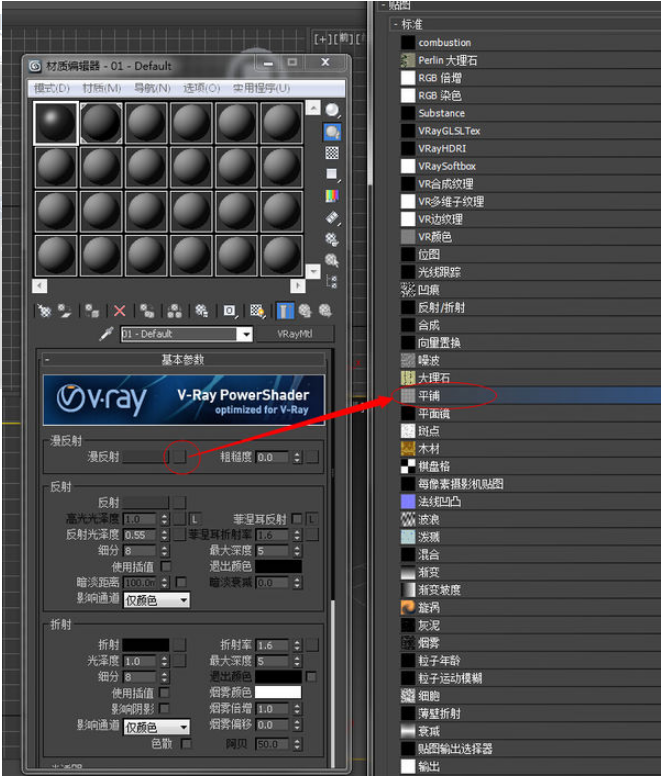Select the 噪波 map in list
The width and height of the screenshot is (661, 776).
click(530, 360)
